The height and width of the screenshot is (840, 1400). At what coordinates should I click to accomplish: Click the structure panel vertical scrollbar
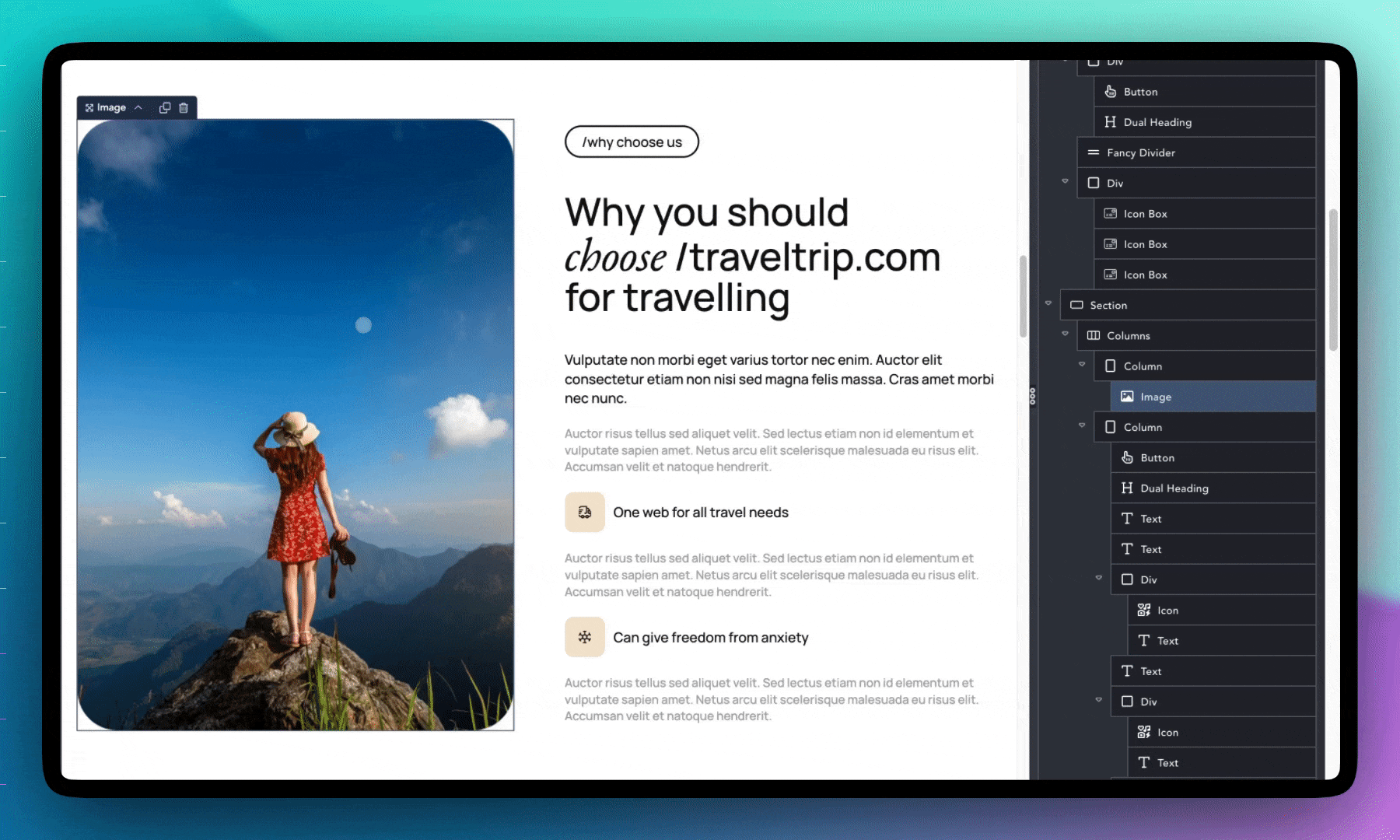[1333, 280]
